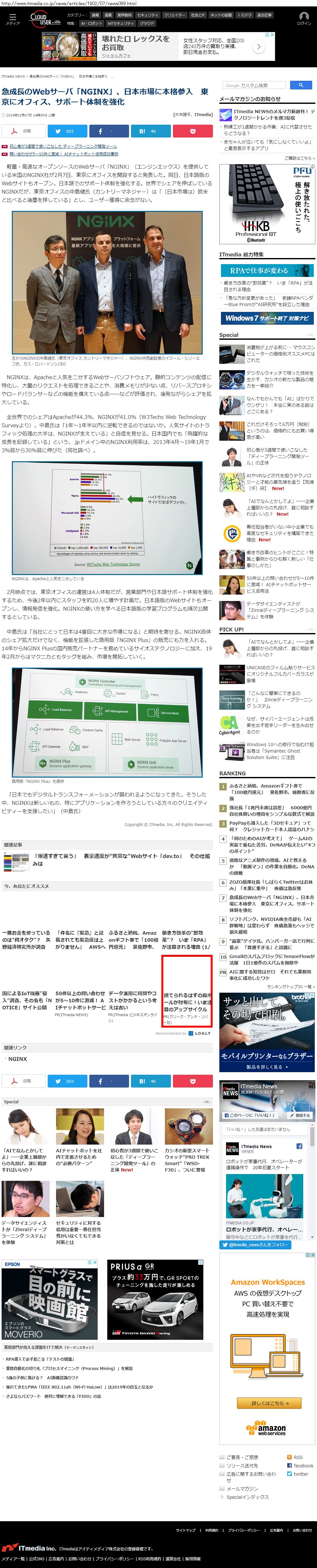Click the 登録する button in Facebook widget

point(300,1115)
